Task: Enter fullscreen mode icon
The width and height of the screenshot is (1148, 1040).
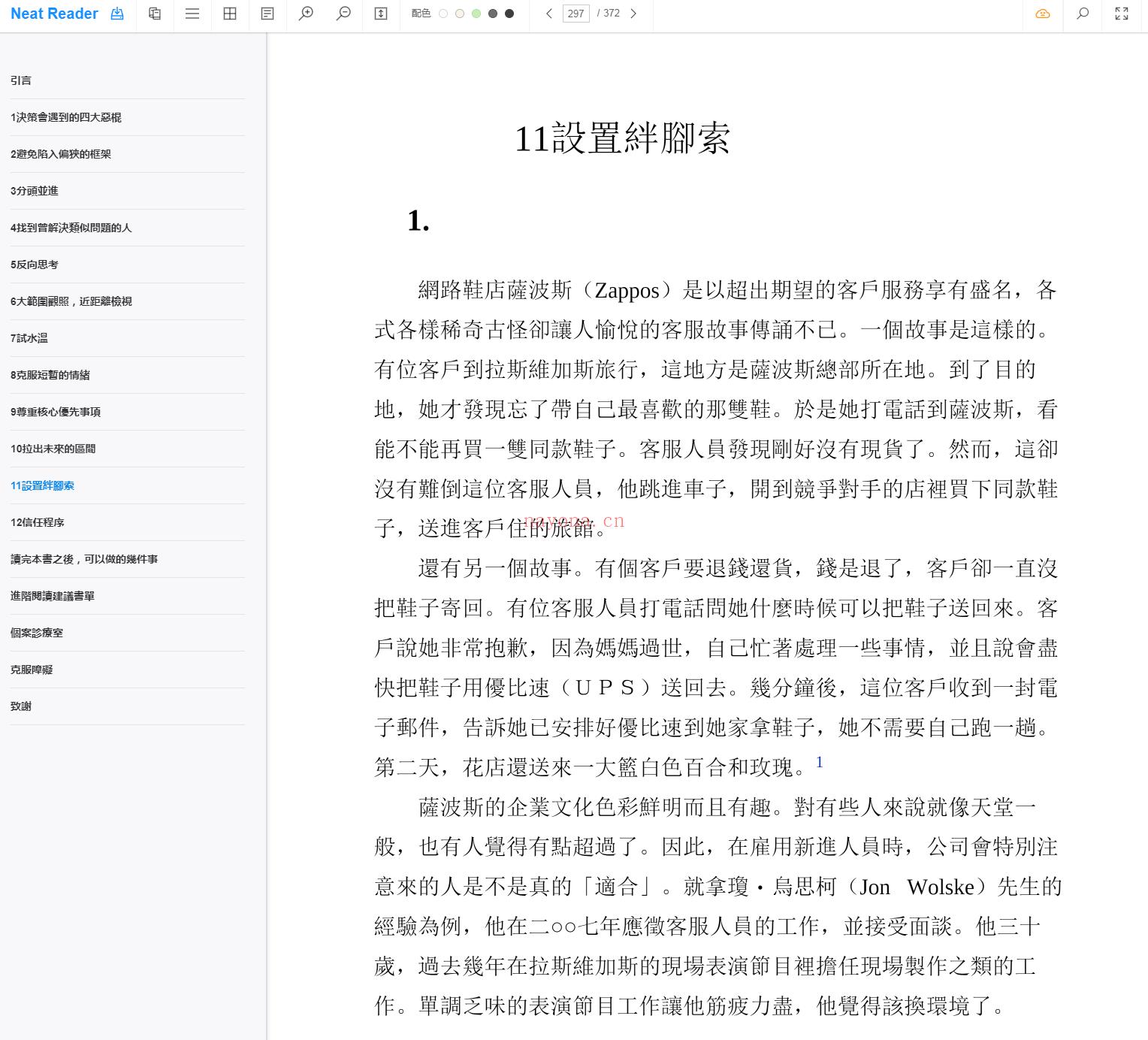Action: [1122, 14]
